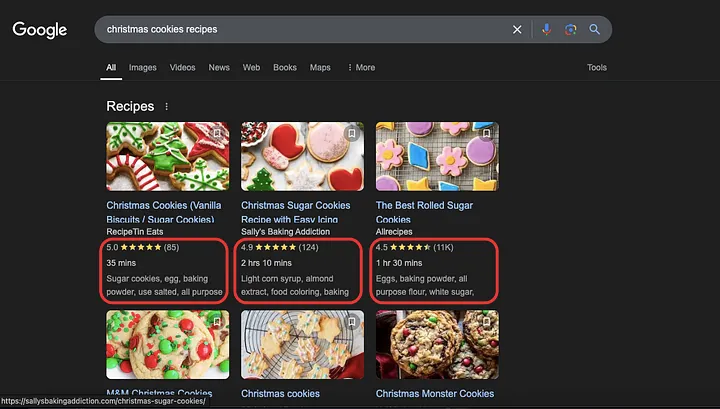Click Sally's Baking Addiction source name
This screenshot has height=409, width=720.
[285, 232]
